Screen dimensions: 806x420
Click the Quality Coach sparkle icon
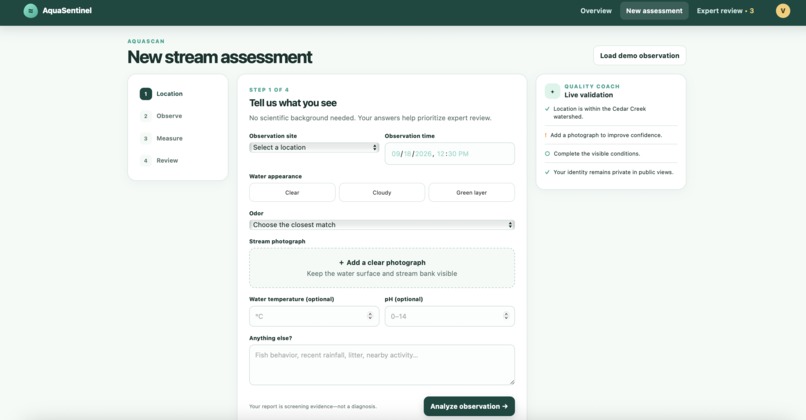tap(552, 91)
